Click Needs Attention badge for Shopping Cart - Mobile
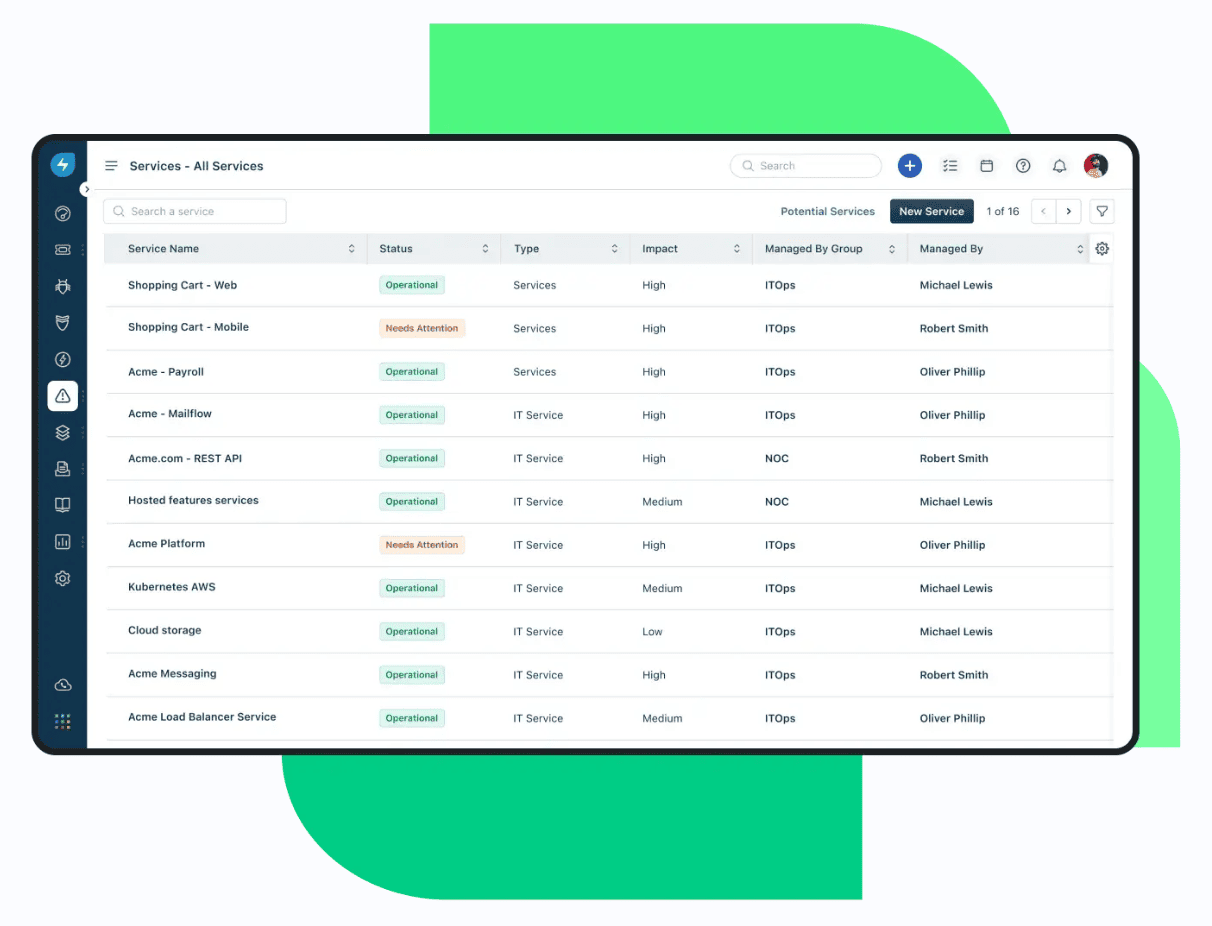 (422, 328)
